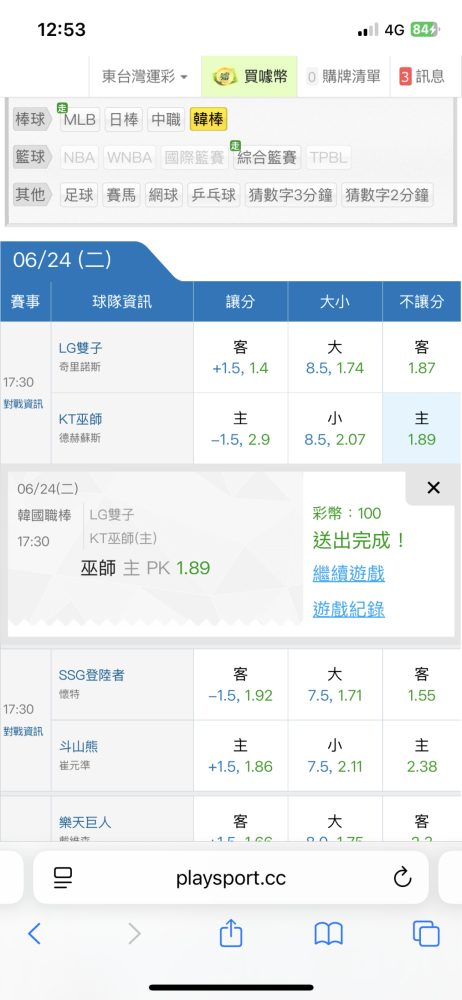
Task: Click the 繼續遊戲 link
Action: (x=349, y=573)
